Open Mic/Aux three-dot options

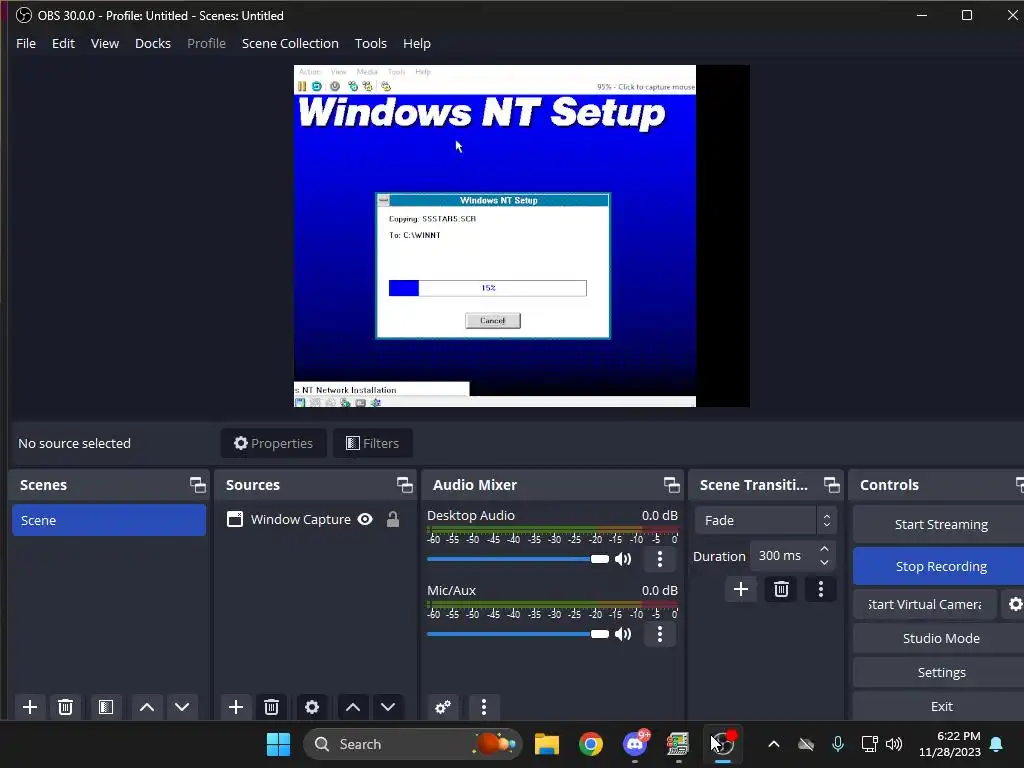pos(660,634)
